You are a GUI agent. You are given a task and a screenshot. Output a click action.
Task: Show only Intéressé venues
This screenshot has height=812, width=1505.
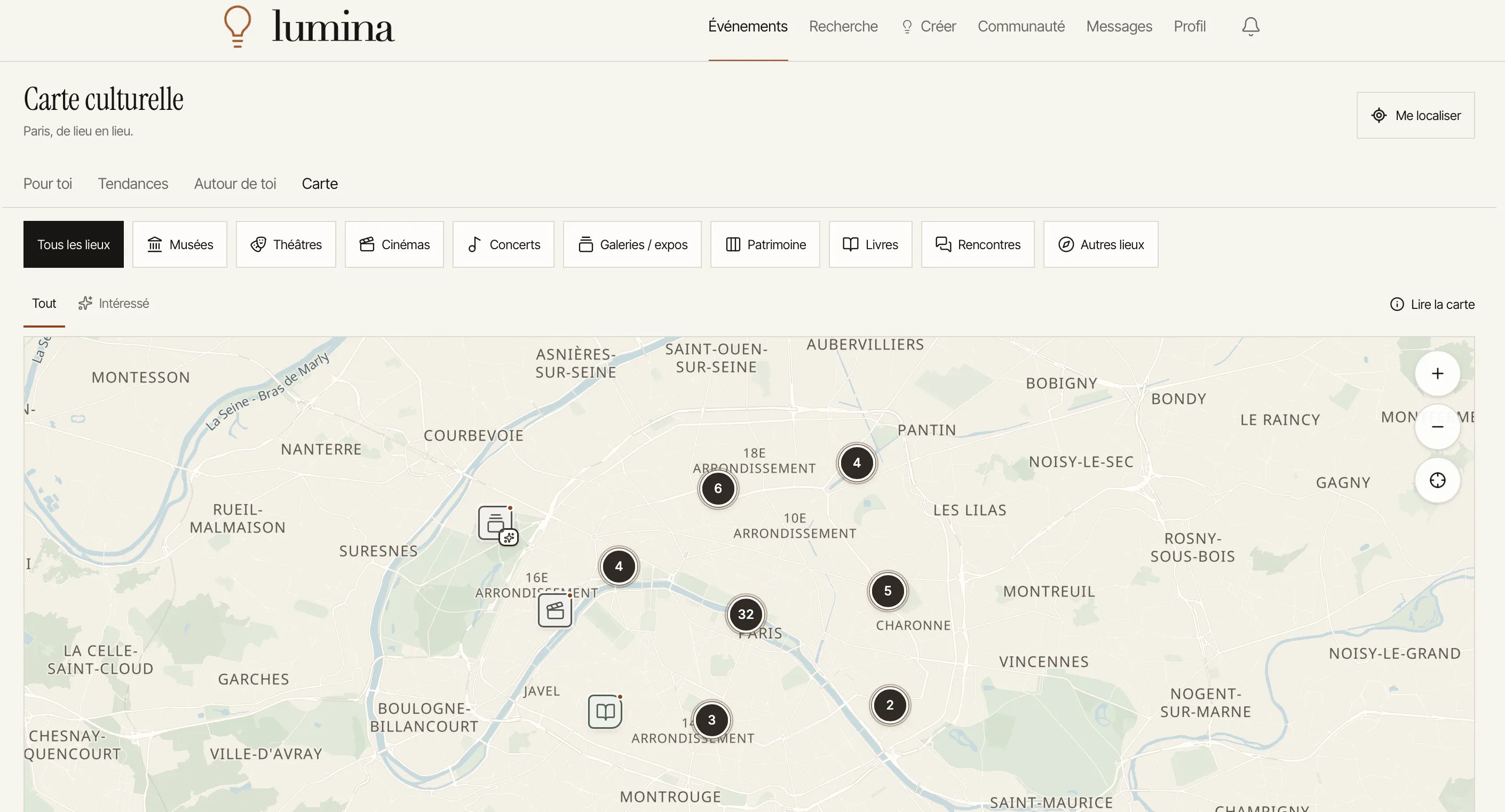click(x=114, y=303)
